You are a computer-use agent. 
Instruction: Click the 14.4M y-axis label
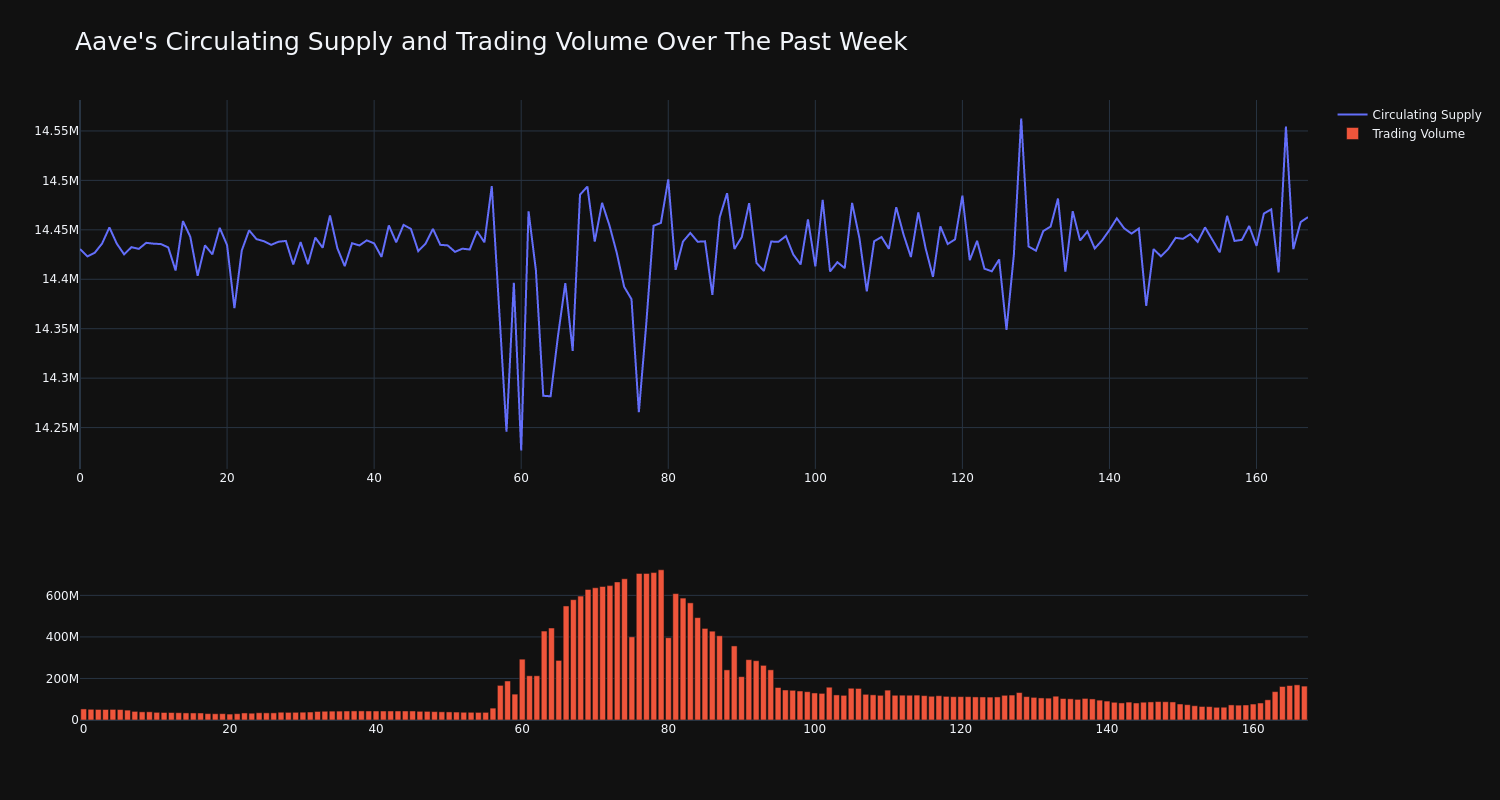point(60,279)
